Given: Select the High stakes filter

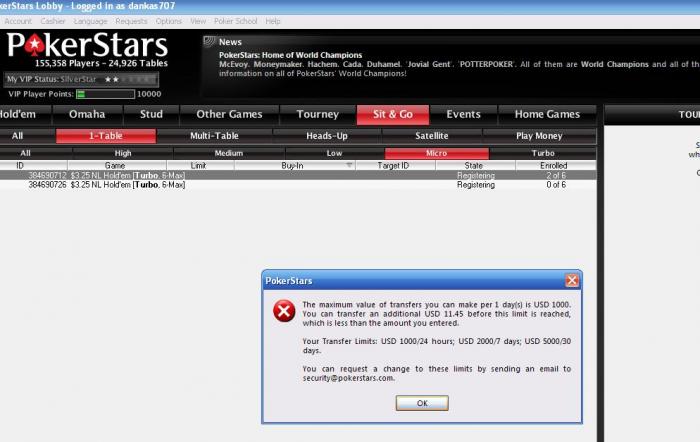Looking at the screenshot, I should tap(123, 153).
